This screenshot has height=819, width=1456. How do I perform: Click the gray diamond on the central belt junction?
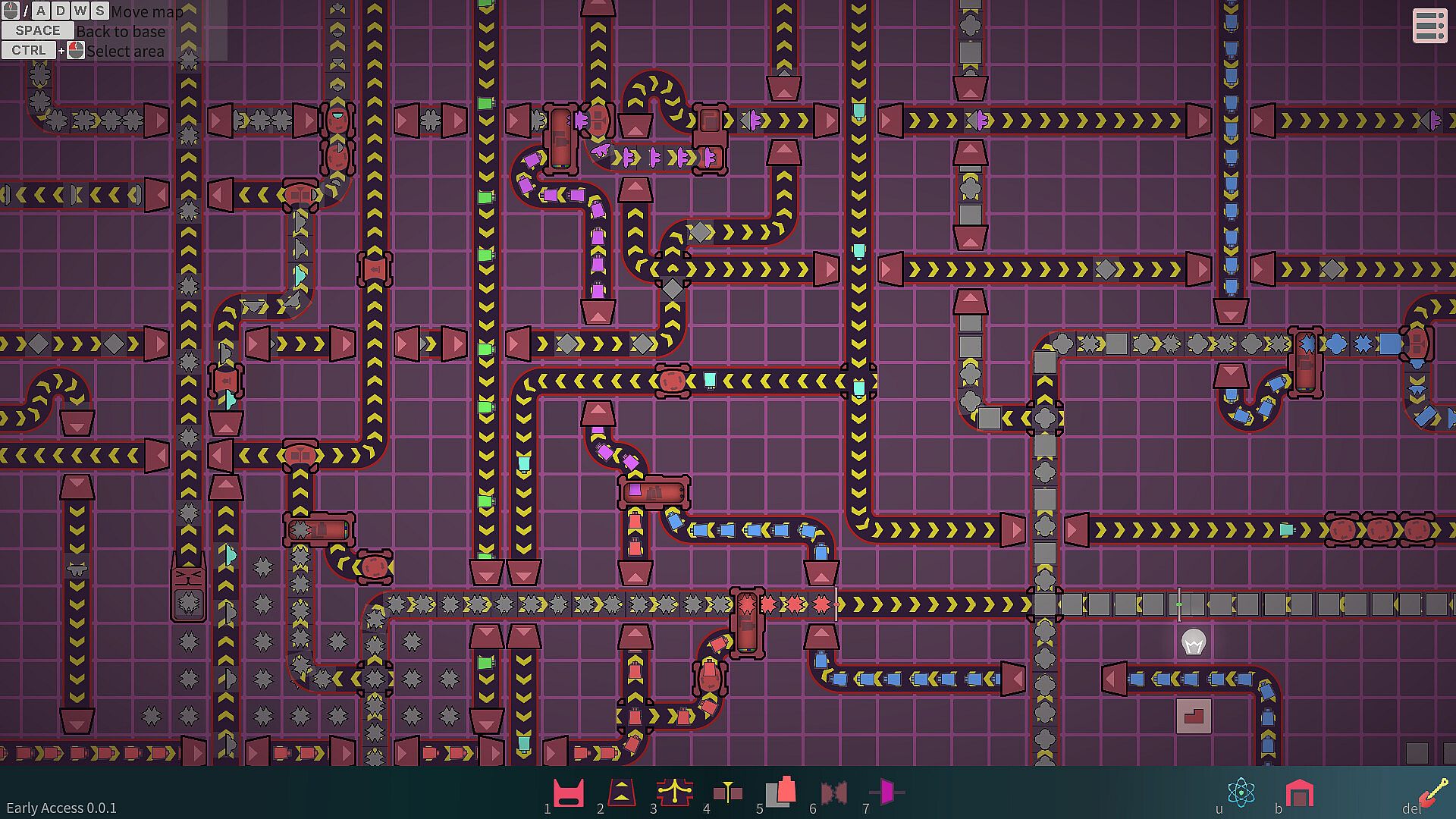tap(673, 289)
